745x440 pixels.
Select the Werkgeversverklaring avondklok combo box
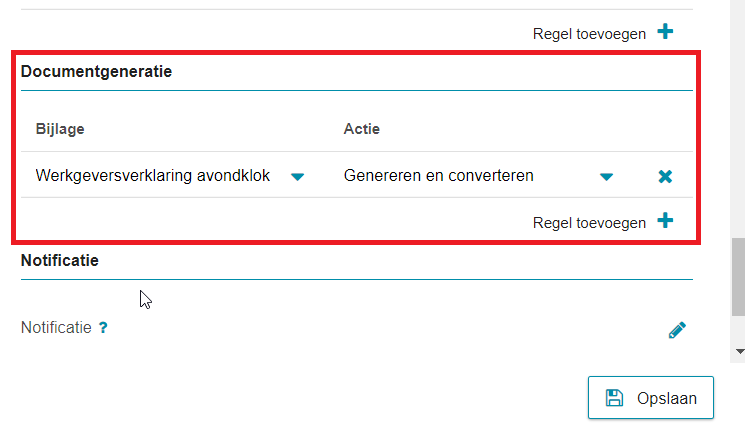click(x=171, y=175)
